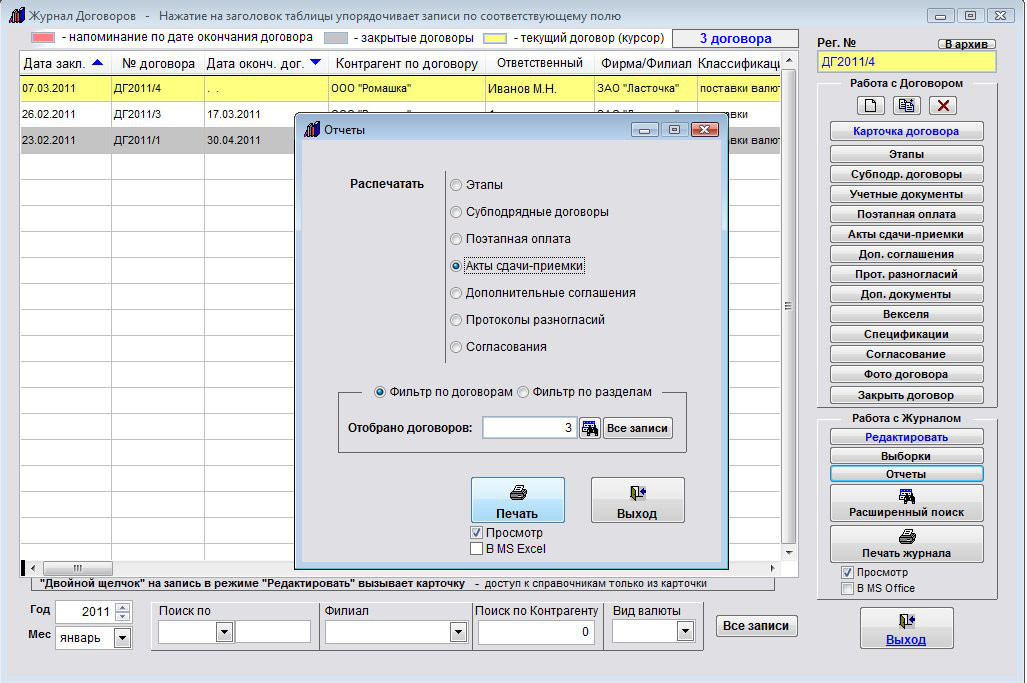Open the Акты сдачи-приемки button
Screen dimensions: 1027x683
906,234
